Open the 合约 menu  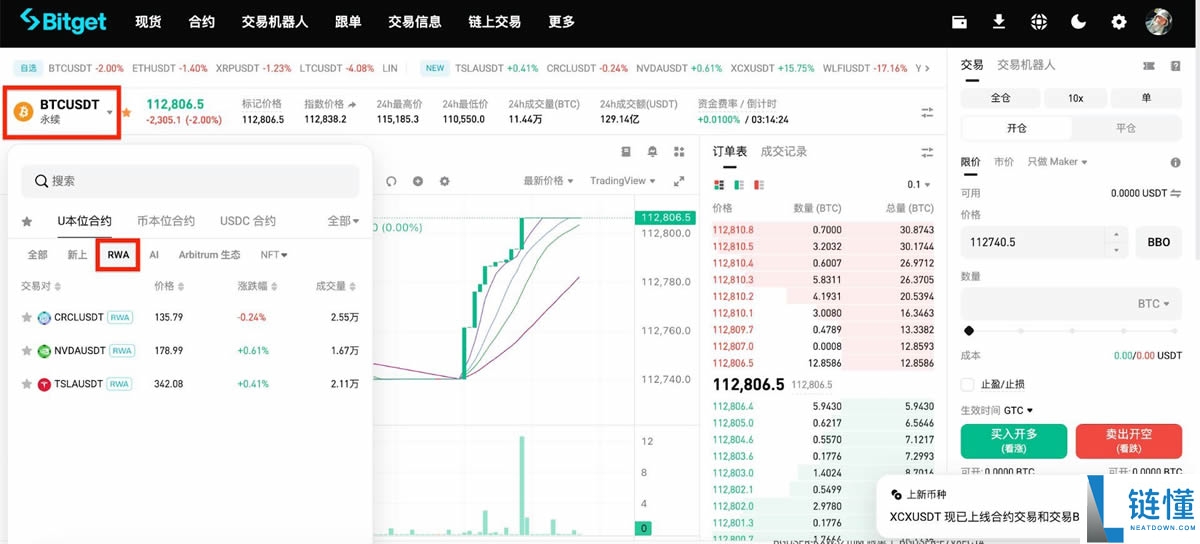(201, 22)
